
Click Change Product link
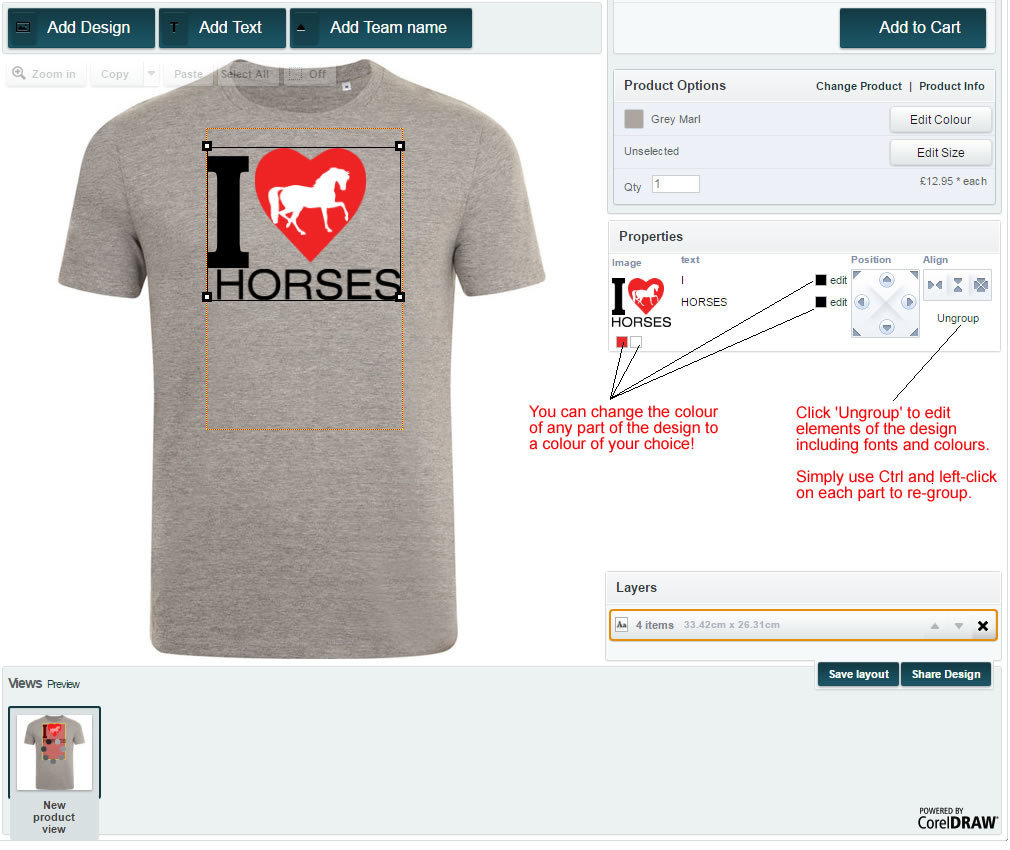[859, 86]
